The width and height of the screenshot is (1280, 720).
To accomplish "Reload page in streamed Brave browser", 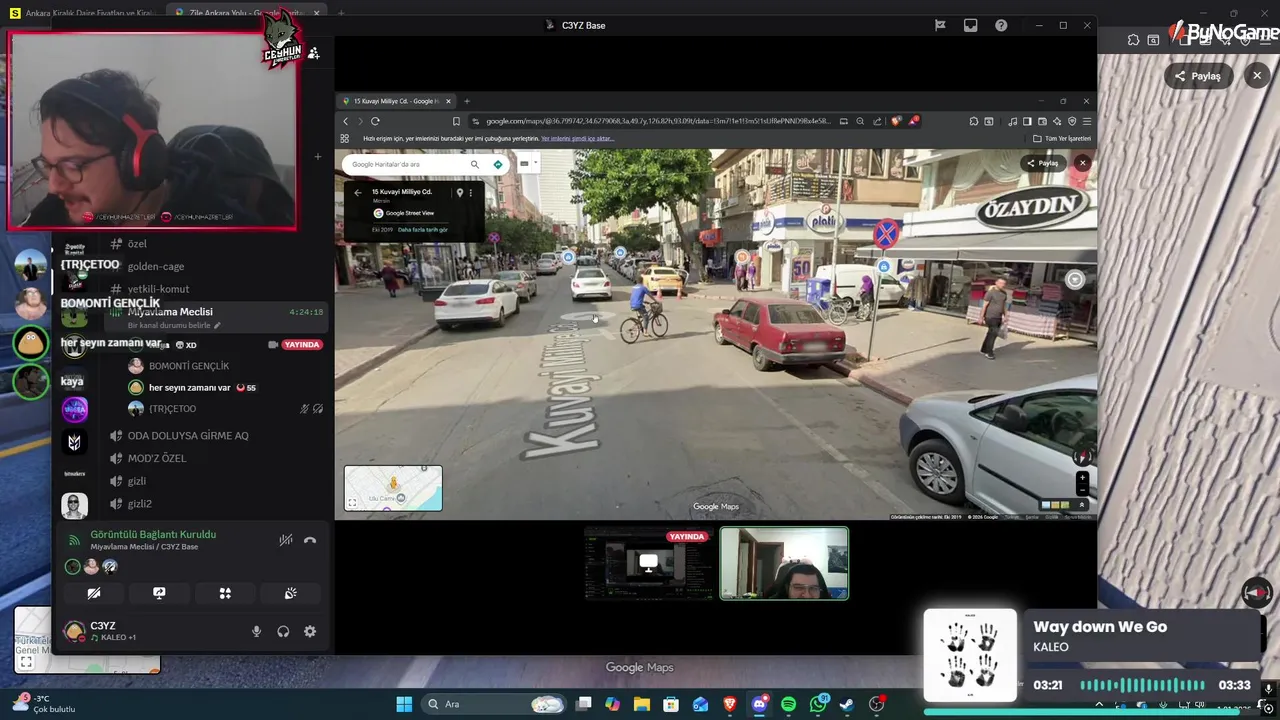I will tap(375, 121).
